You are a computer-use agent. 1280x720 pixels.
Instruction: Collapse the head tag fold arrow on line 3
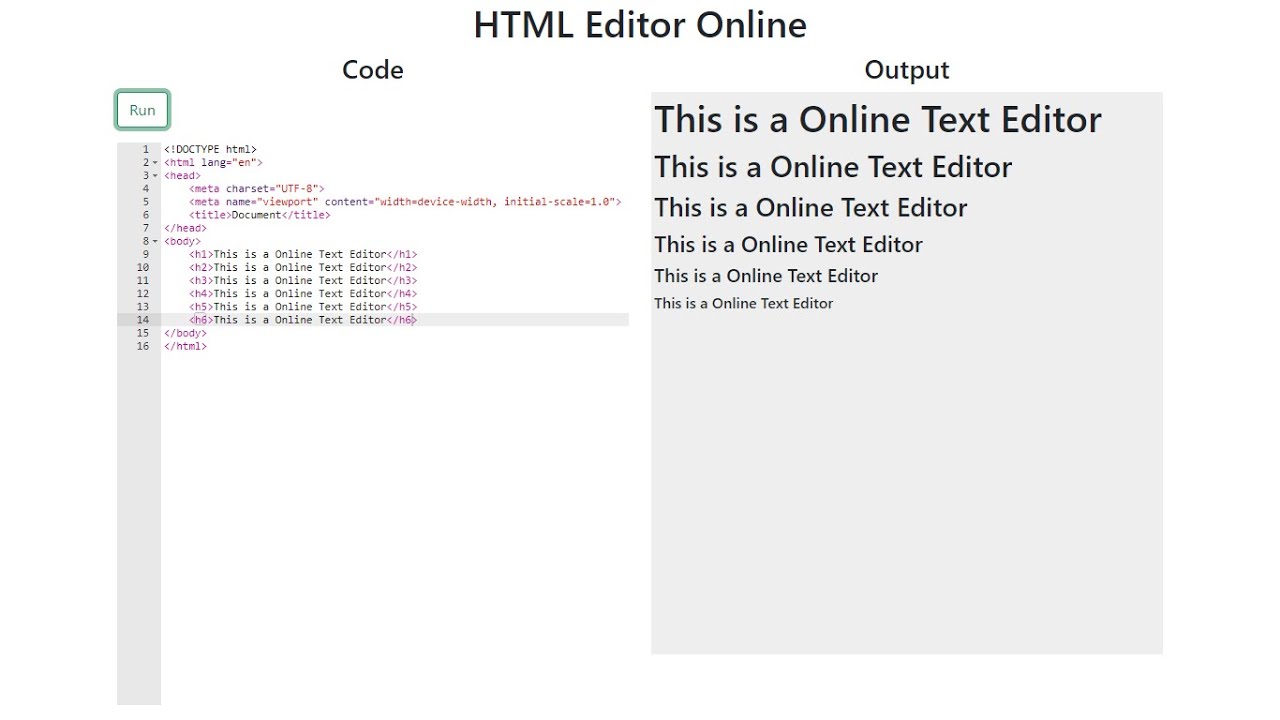click(155, 175)
